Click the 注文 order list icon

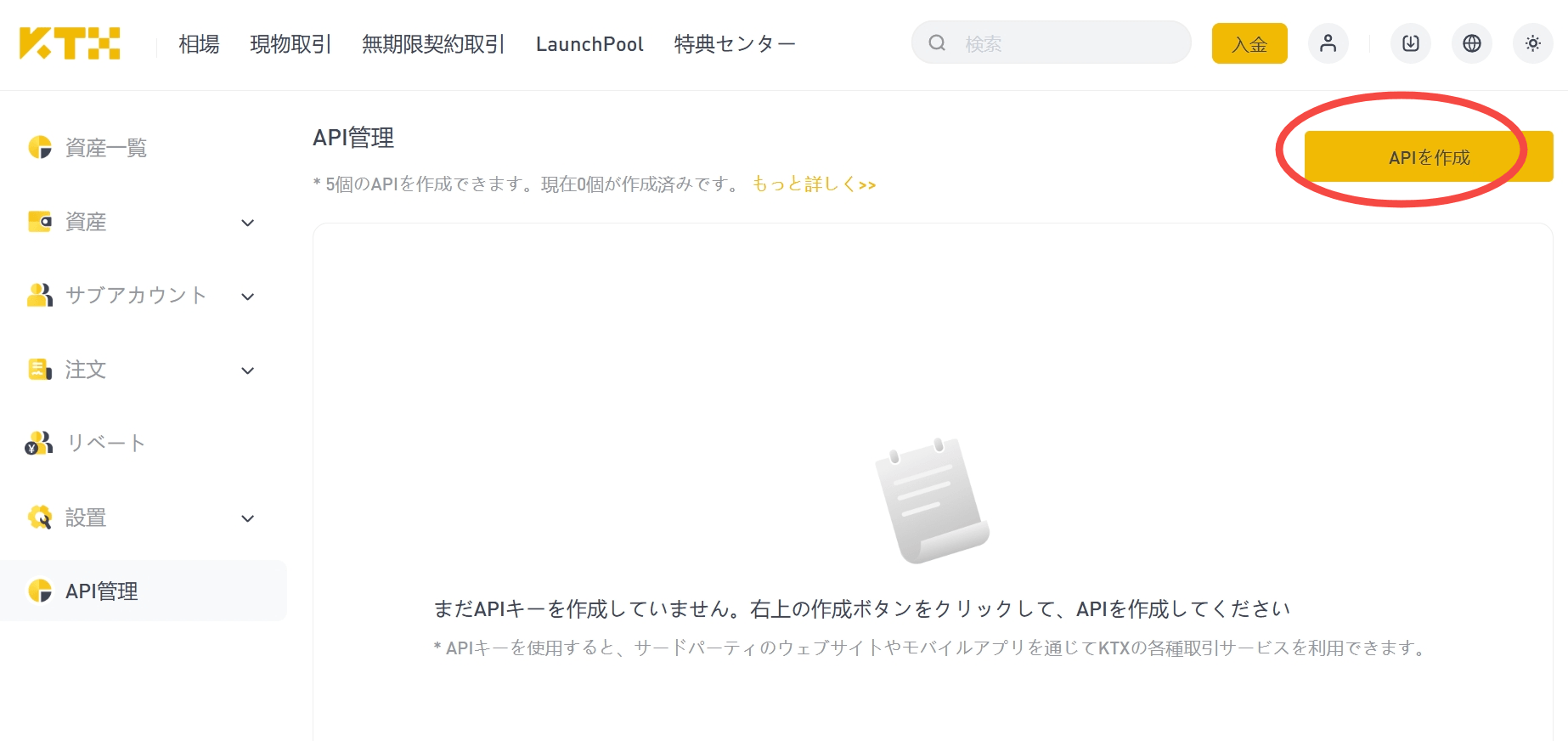(40, 369)
